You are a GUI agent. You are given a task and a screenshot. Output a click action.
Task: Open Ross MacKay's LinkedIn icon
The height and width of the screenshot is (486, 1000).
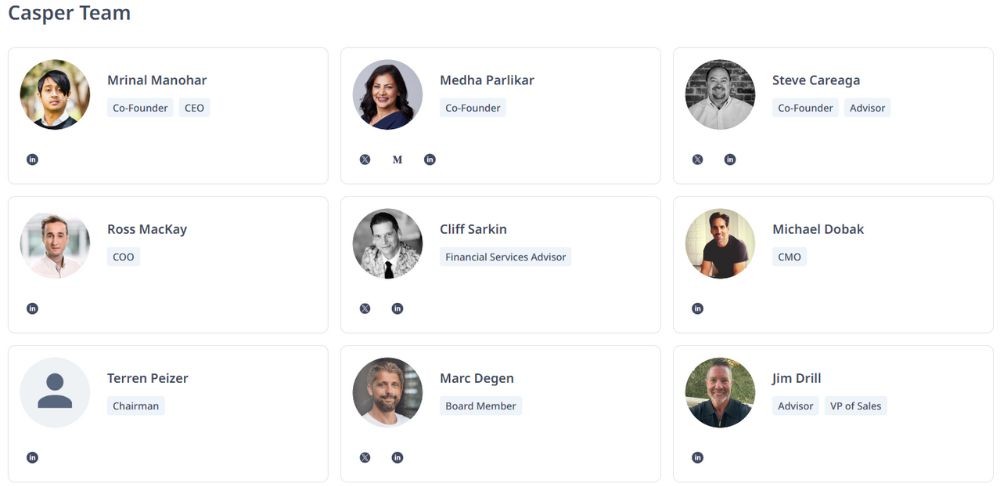(32, 309)
